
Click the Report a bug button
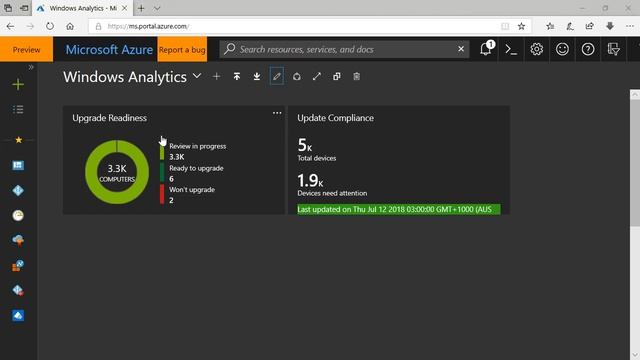(182, 49)
